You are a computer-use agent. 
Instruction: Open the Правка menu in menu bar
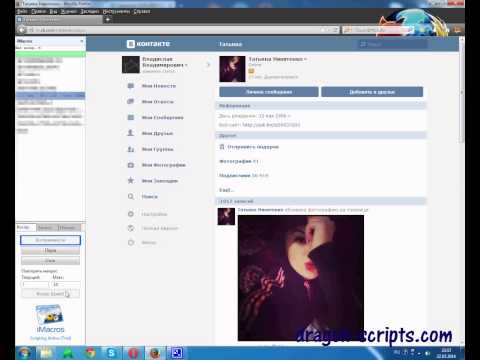click(38, 11)
